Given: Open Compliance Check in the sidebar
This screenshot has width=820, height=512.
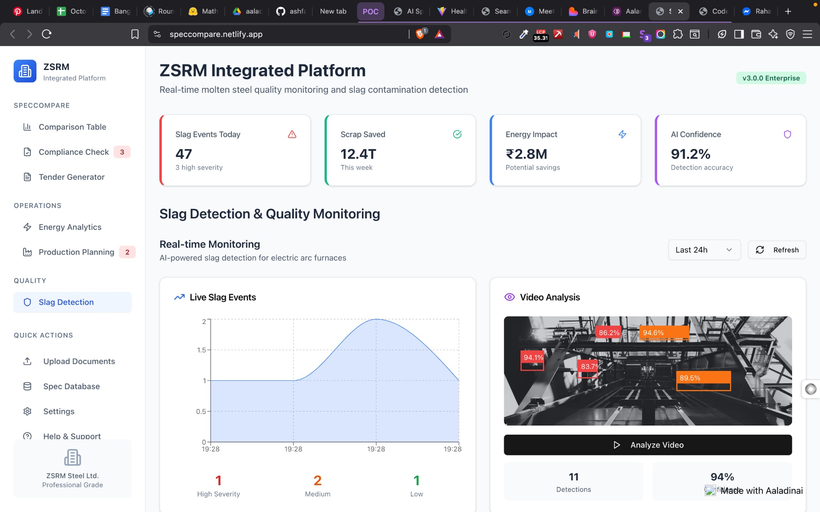Looking at the screenshot, I should coord(72,152).
